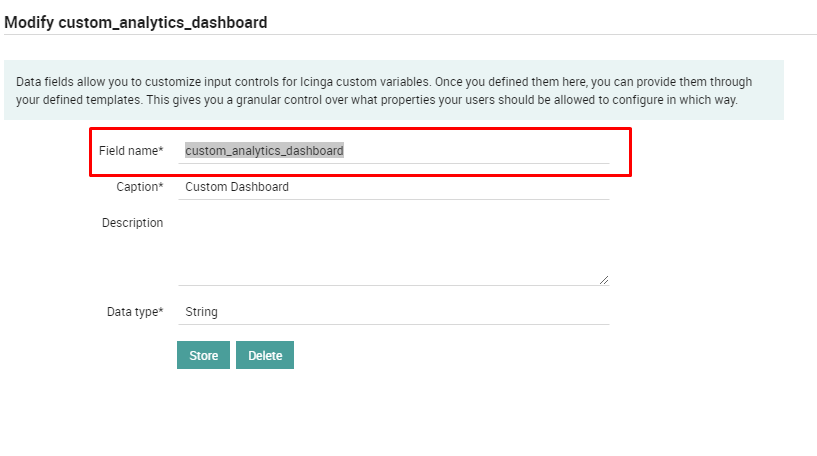The width and height of the screenshot is (817, 456).
Task: Click the asterisk beside the Caption label
Action: 160,186
